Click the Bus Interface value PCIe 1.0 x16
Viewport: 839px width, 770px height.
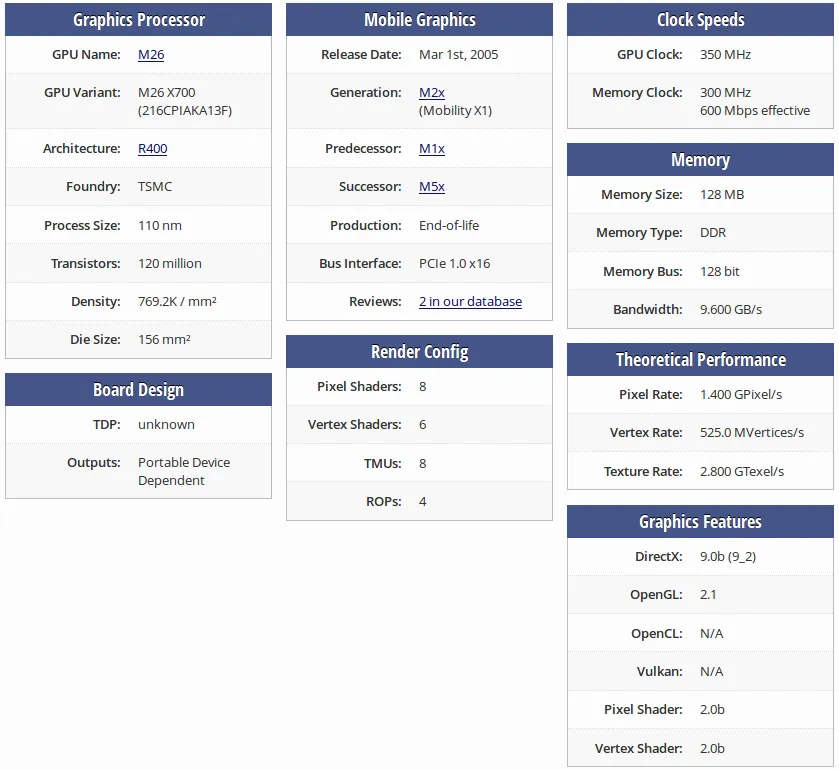tap(454, 264)
